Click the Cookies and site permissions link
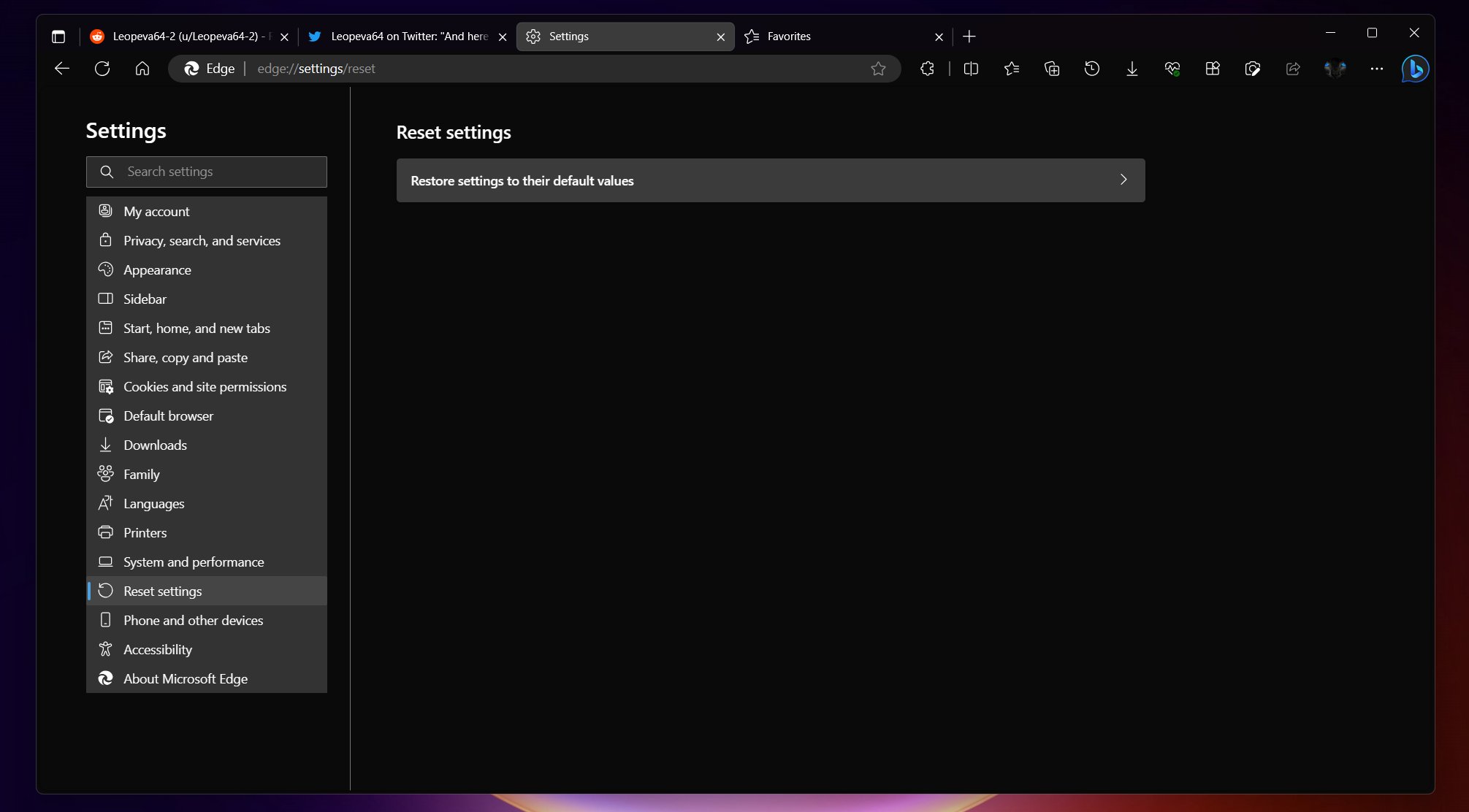1469x812 pixels. click(x=204, y=386)
